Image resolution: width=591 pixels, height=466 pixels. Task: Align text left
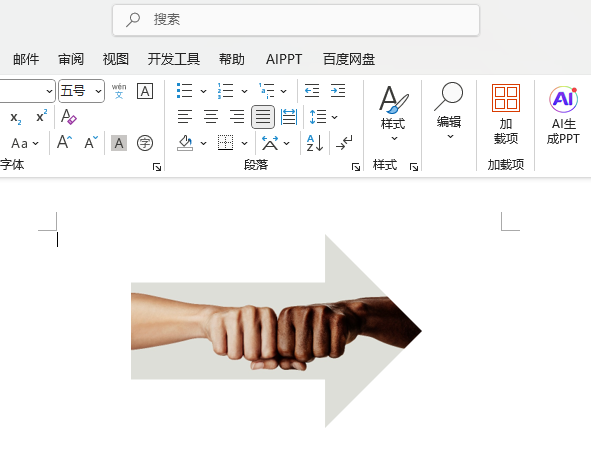pyautogui.click(x=185, y=117)
